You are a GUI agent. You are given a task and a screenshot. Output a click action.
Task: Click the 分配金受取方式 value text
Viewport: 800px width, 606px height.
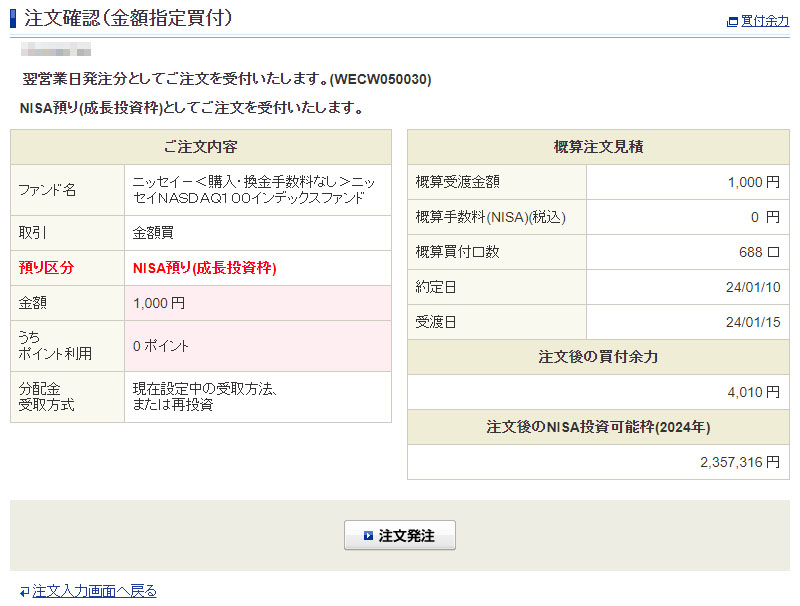pyautogui.click(x=204, y=397)
